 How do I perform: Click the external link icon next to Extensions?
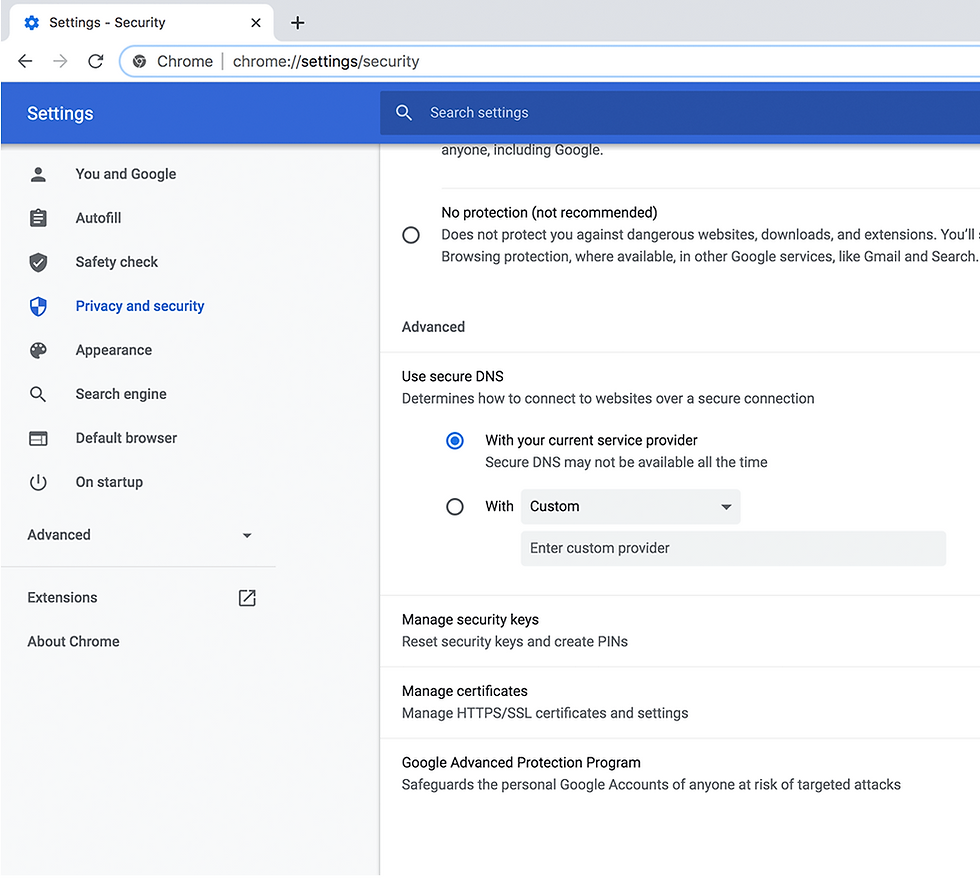(x=247, y=598)
